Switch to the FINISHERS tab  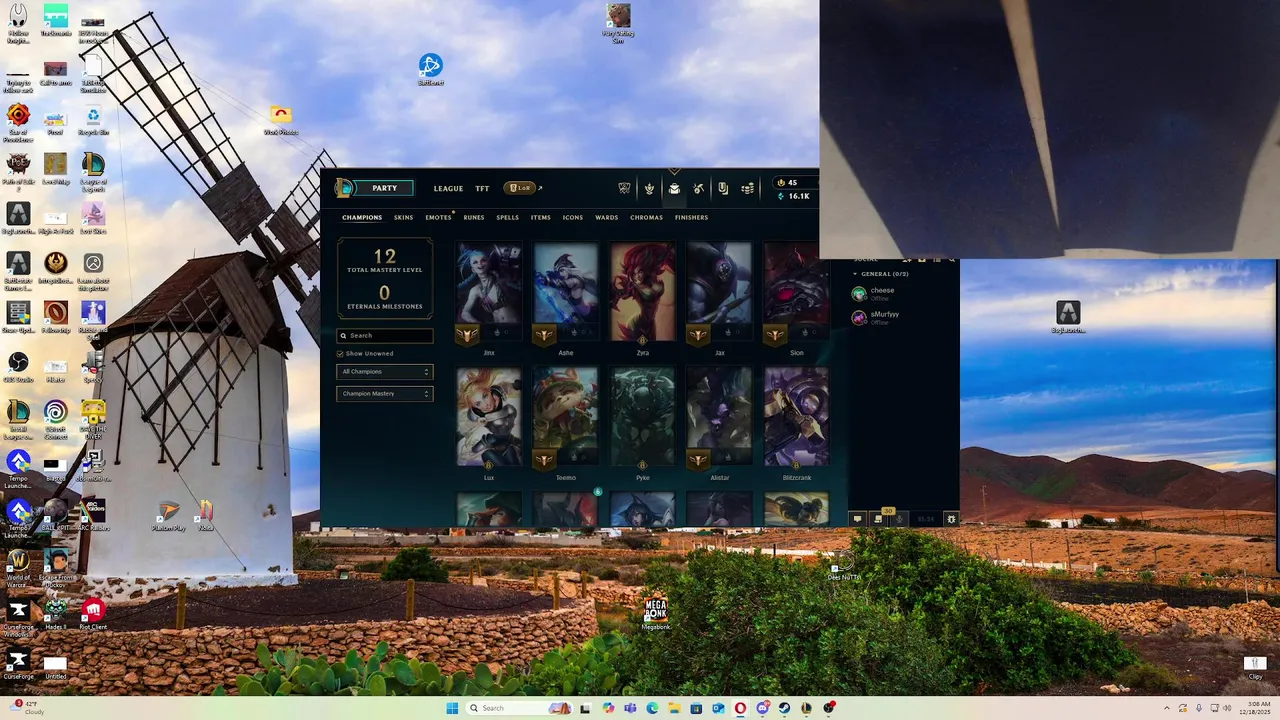pyautogui.click(x=692, y=217)
